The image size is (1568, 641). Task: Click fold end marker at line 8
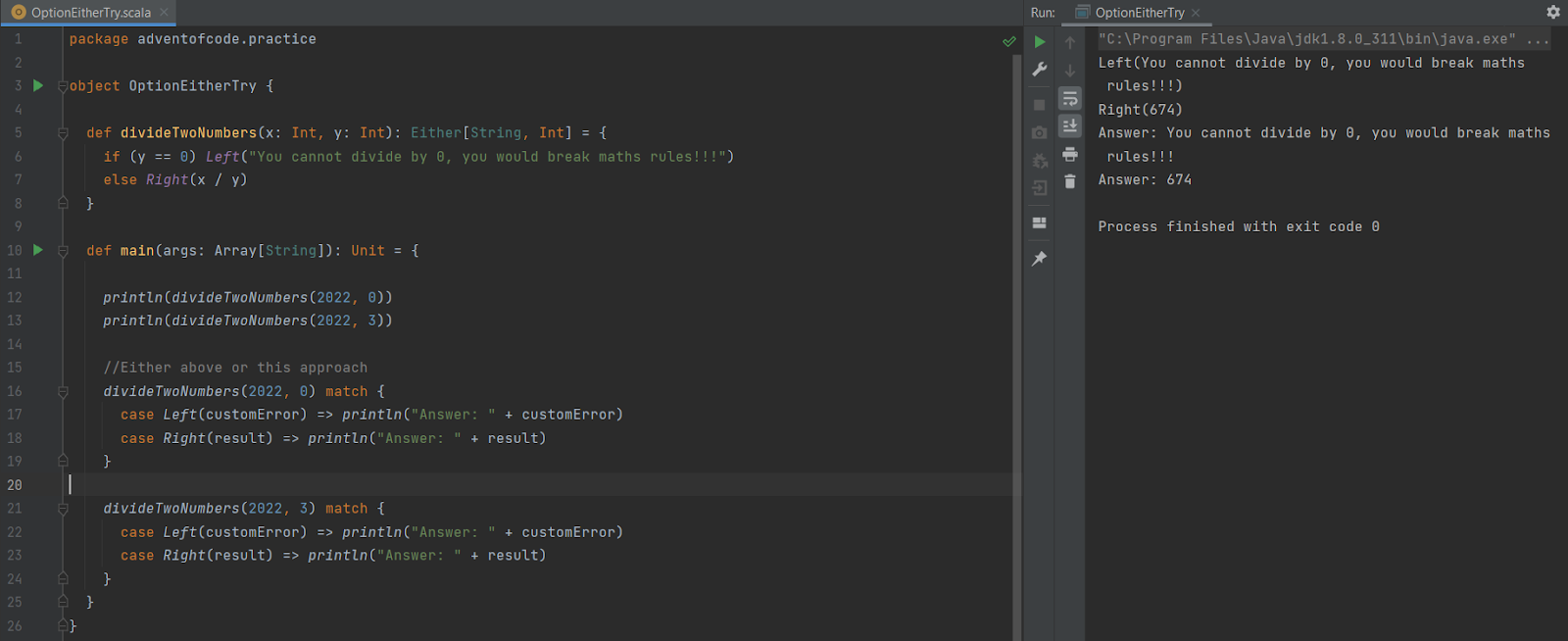pos(63,203)
